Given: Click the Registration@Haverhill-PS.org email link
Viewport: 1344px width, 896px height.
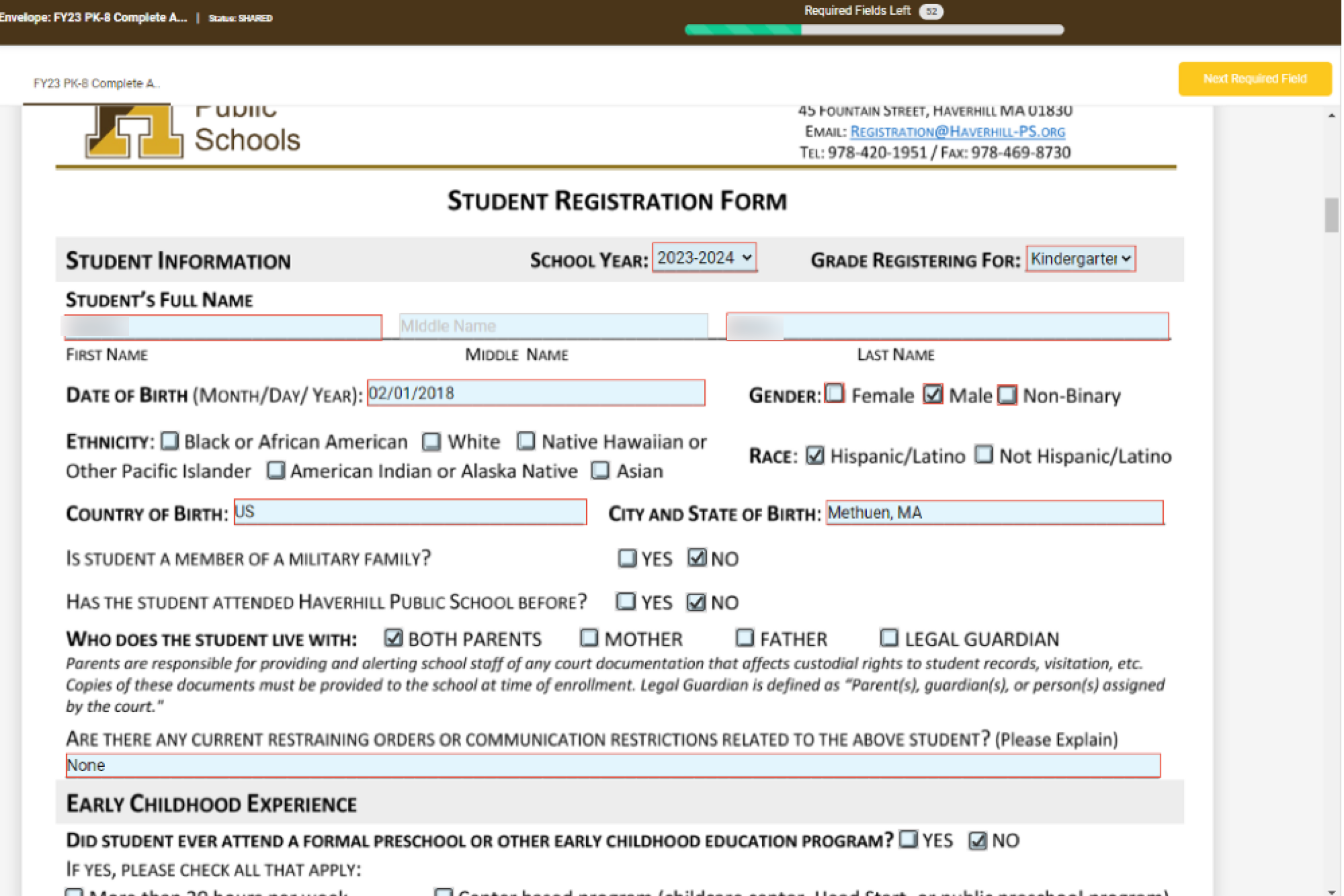Looking at the screenshot, I should (x=957, y=132).
